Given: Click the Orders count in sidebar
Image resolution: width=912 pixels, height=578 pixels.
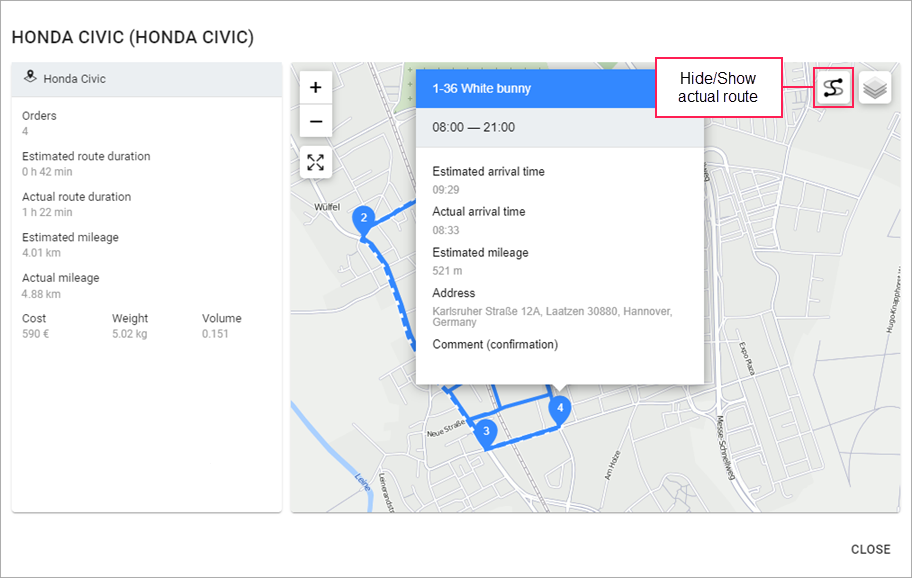Looking at the screenshot, I should [x=26, y=131].
